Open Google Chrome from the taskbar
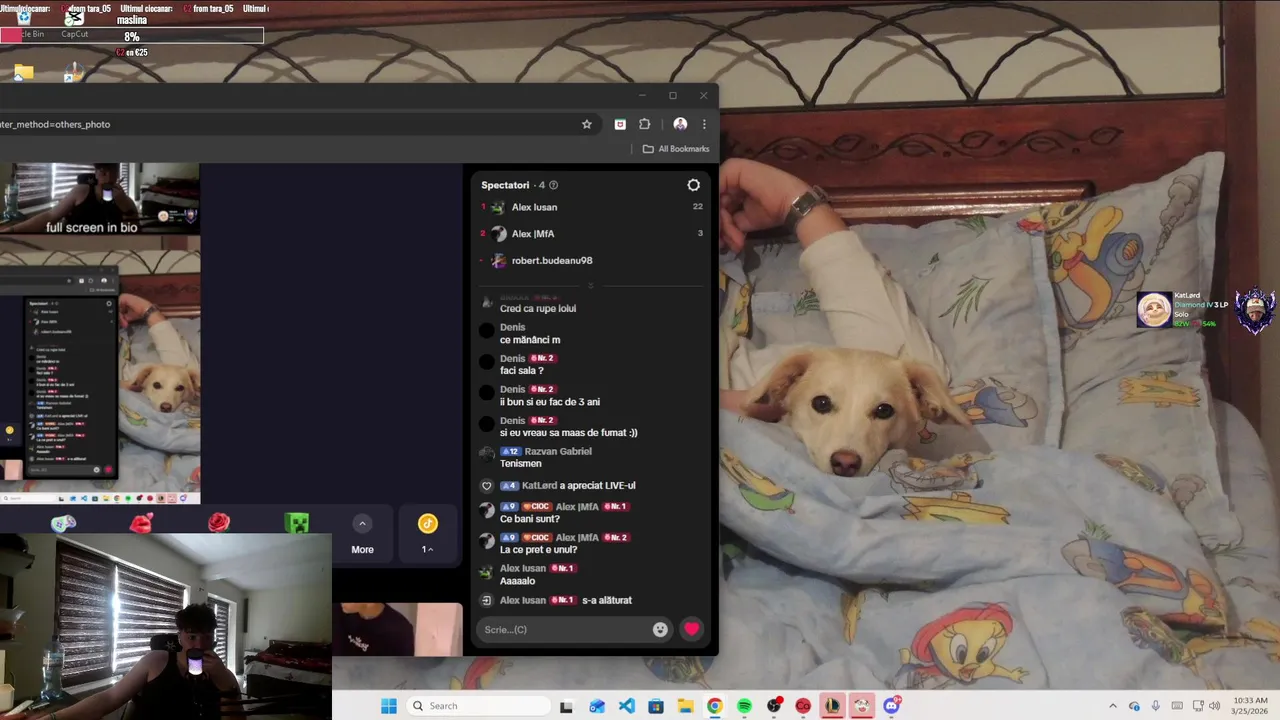Viewport: 1280px width, 720px height. pyautogui.click(x=714, y=706)
